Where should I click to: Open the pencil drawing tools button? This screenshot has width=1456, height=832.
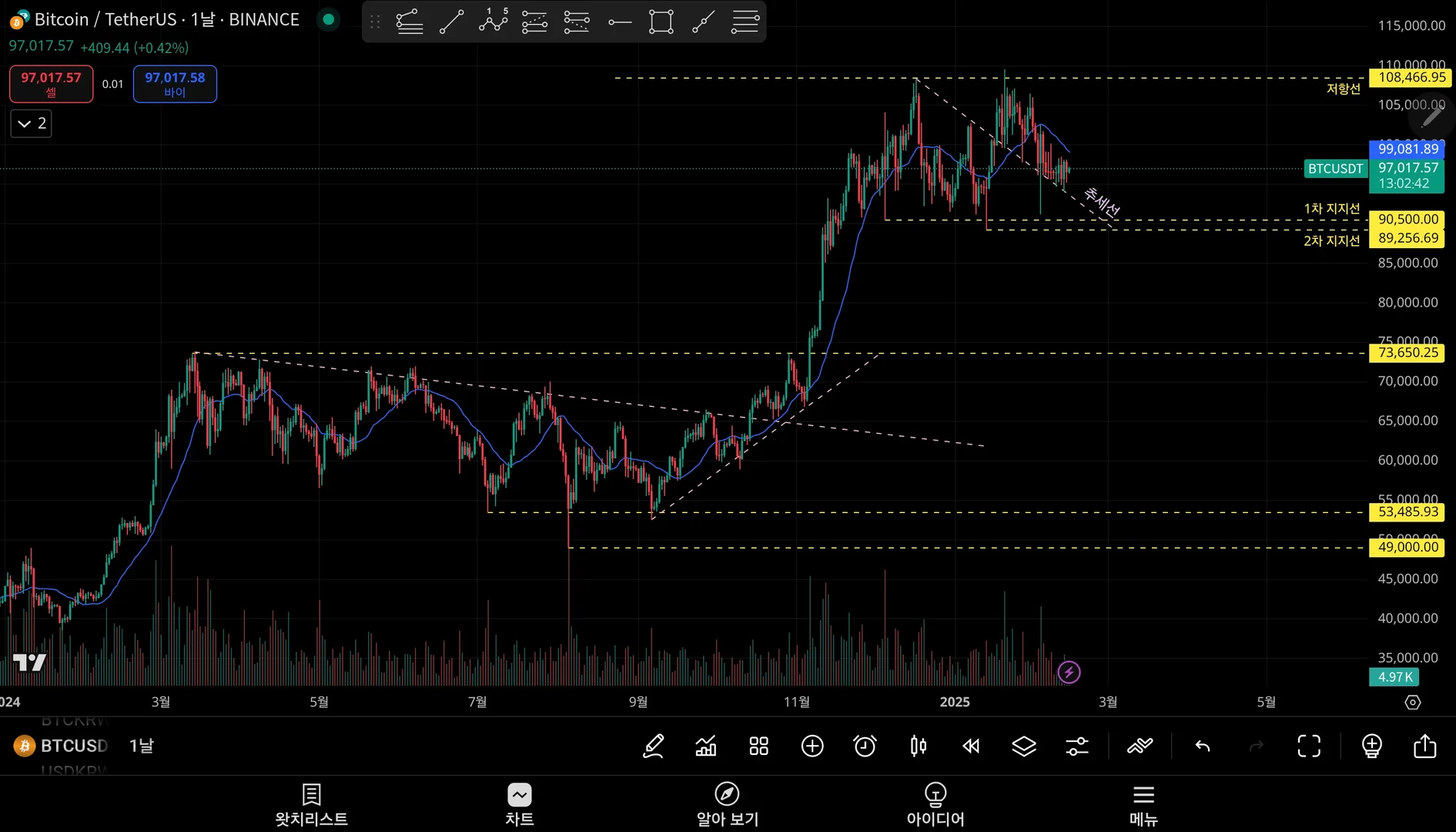653,746
